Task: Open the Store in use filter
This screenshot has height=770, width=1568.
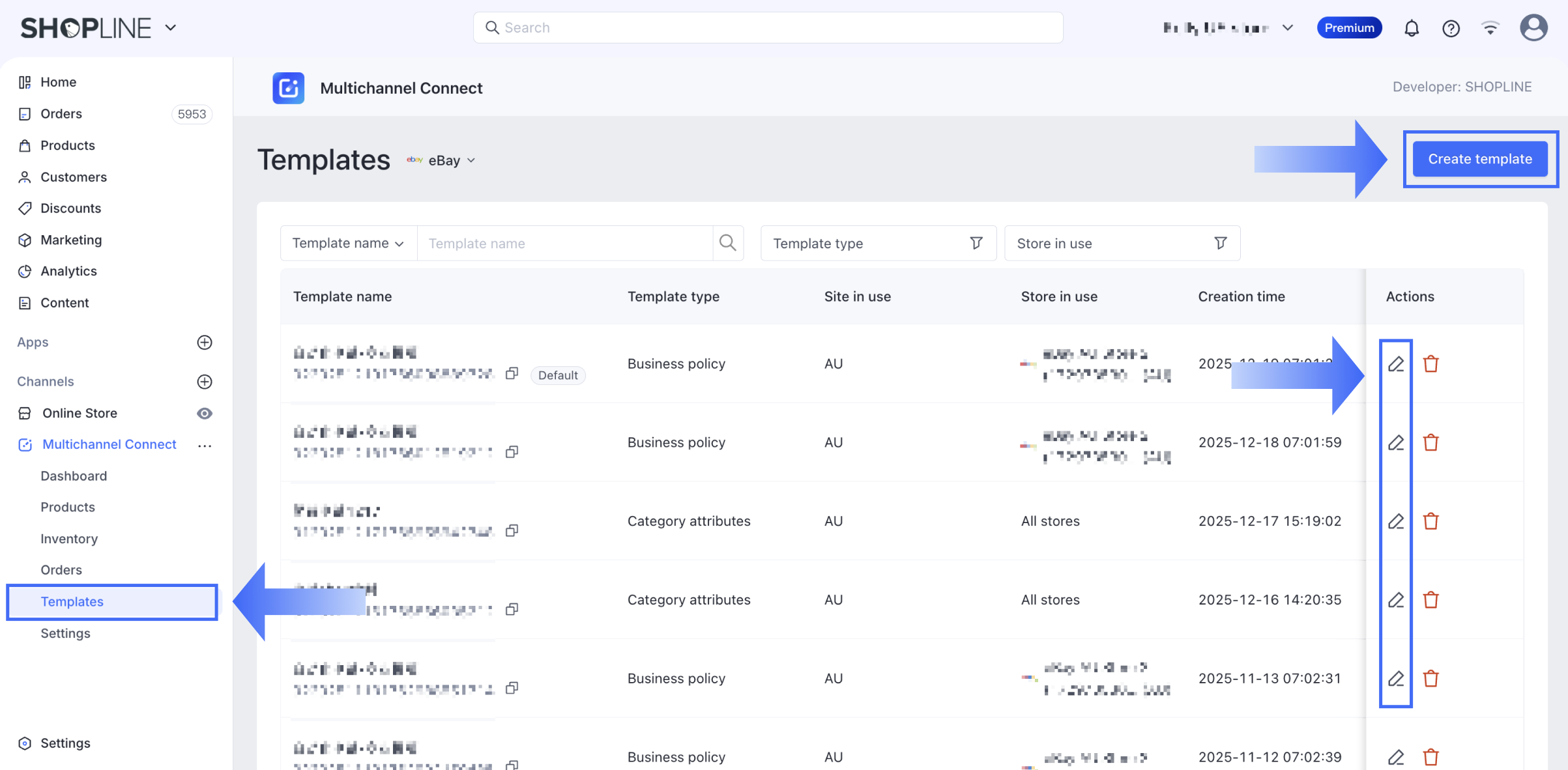Action: coord(1122,243)
